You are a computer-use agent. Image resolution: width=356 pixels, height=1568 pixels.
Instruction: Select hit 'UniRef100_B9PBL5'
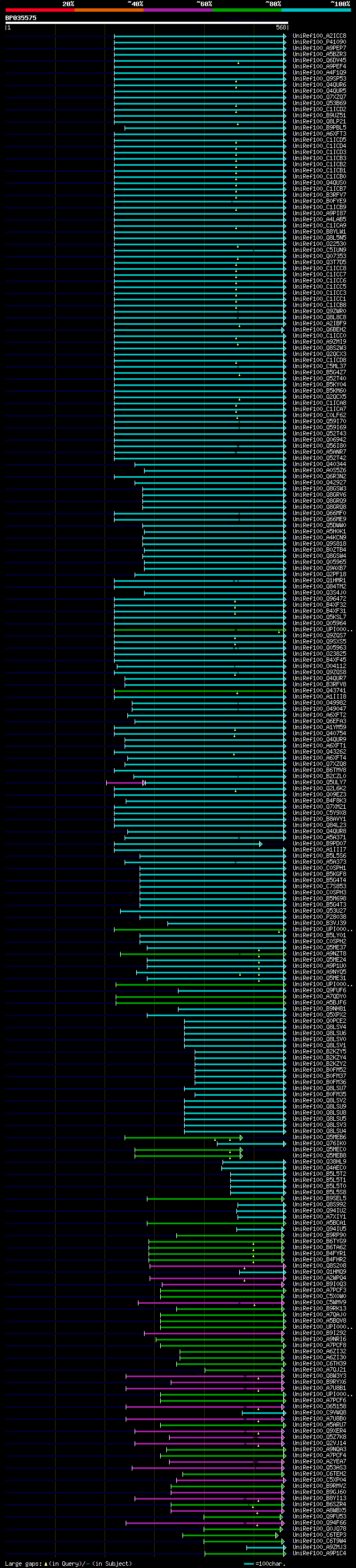point(319,128)
